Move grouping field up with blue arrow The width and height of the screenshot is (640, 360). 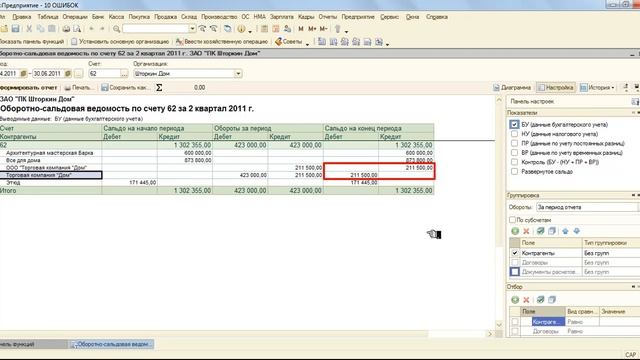[565, 231]
